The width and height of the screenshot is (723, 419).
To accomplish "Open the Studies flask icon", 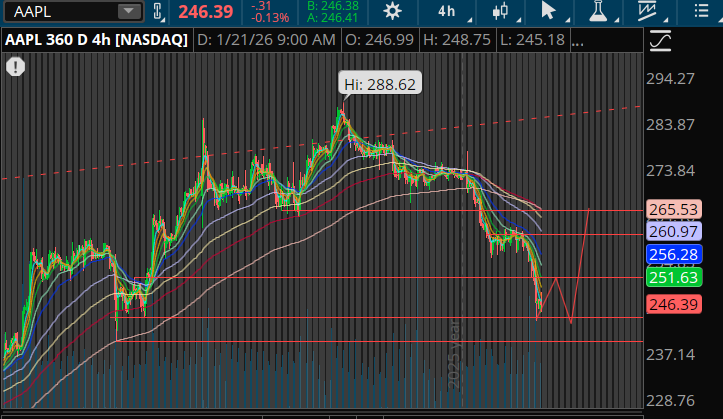I will 598,11.
